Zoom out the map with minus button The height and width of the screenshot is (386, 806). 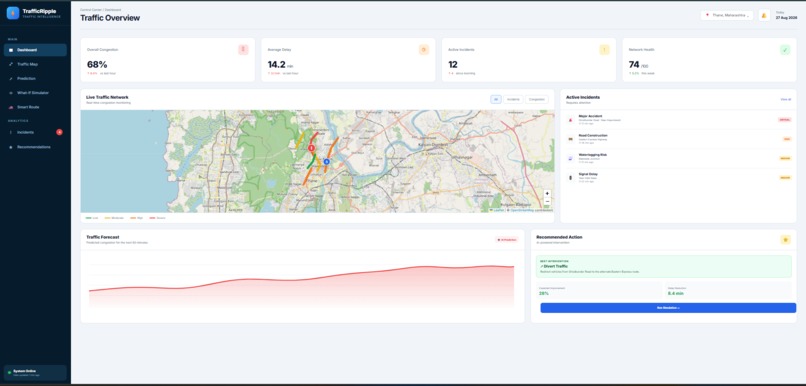coord(547,201)
